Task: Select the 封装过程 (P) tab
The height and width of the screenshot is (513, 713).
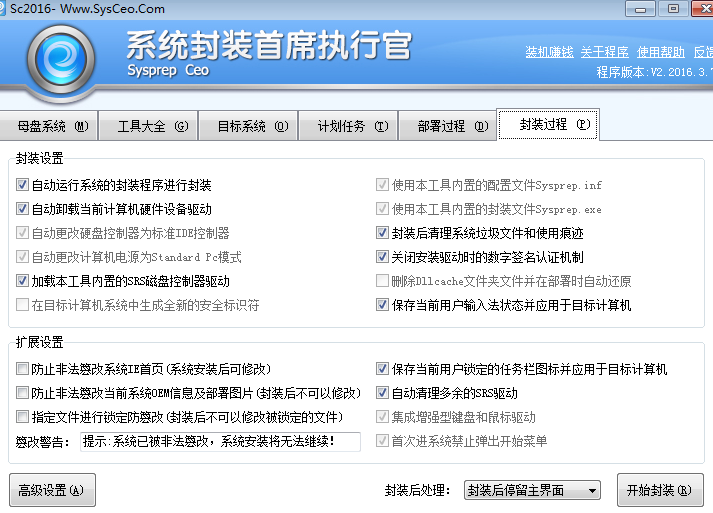Action: point(548,124)
